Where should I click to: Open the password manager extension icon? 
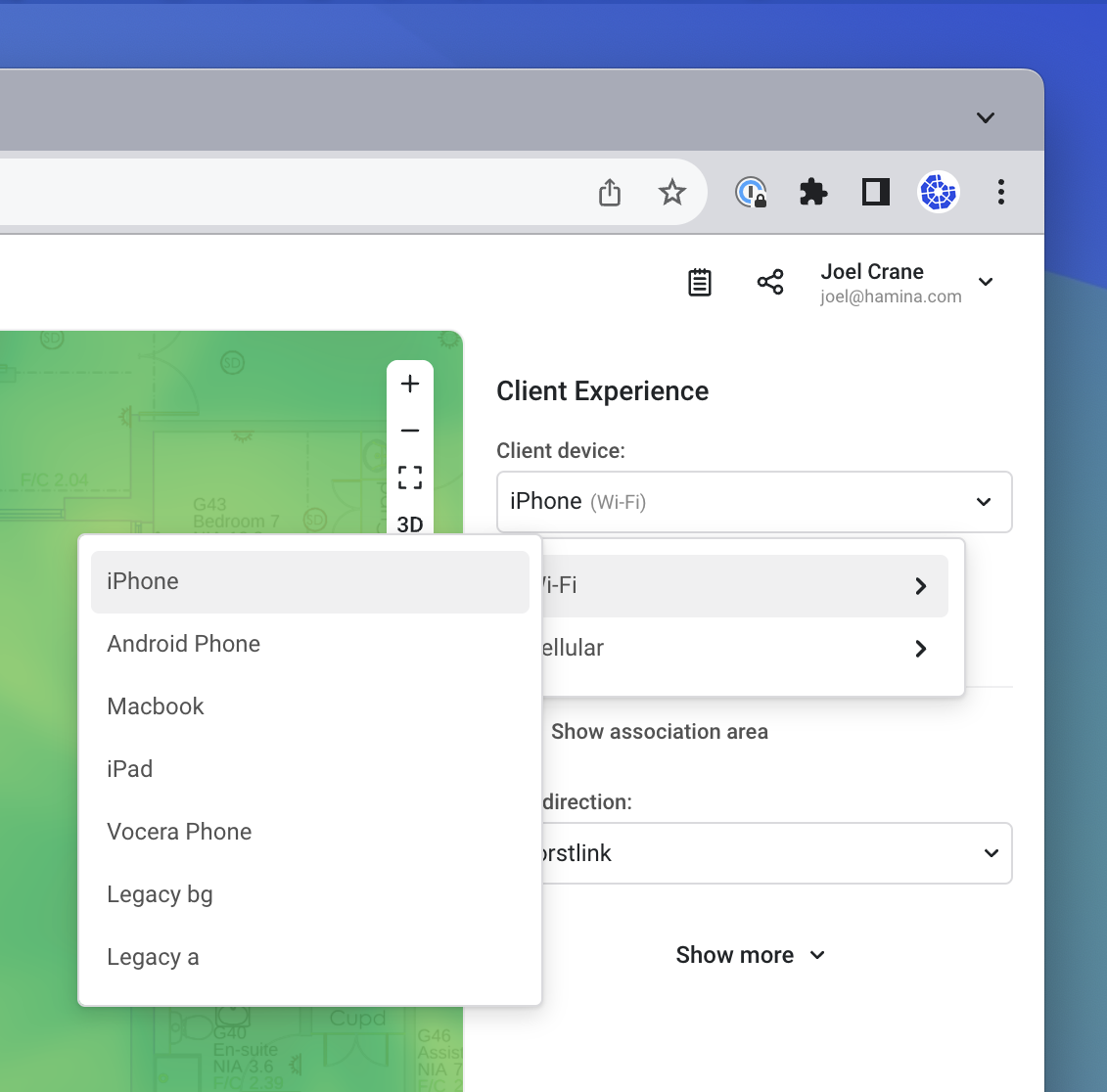point(751,192)
